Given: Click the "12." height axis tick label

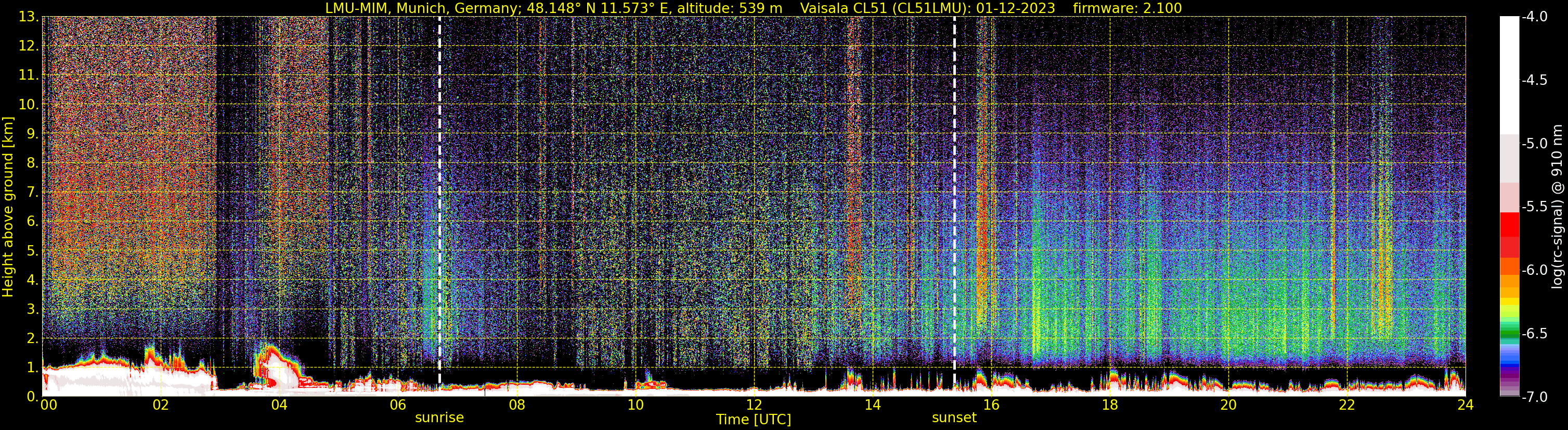Looking at the screenshot, I should click(29, 46).
